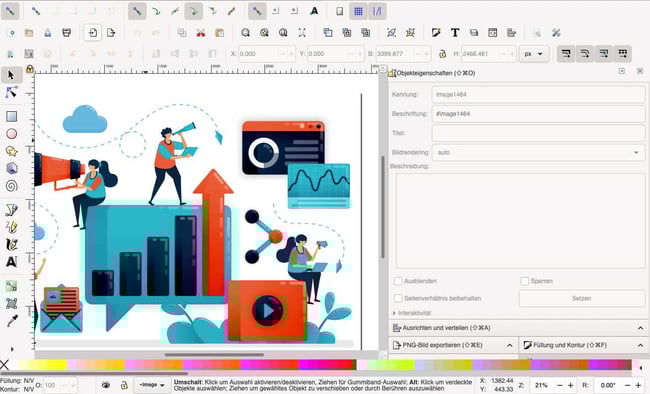Decrease zoom with minus button
The height and width of the screenshot is (394, 650).
[x=560, y=385]
